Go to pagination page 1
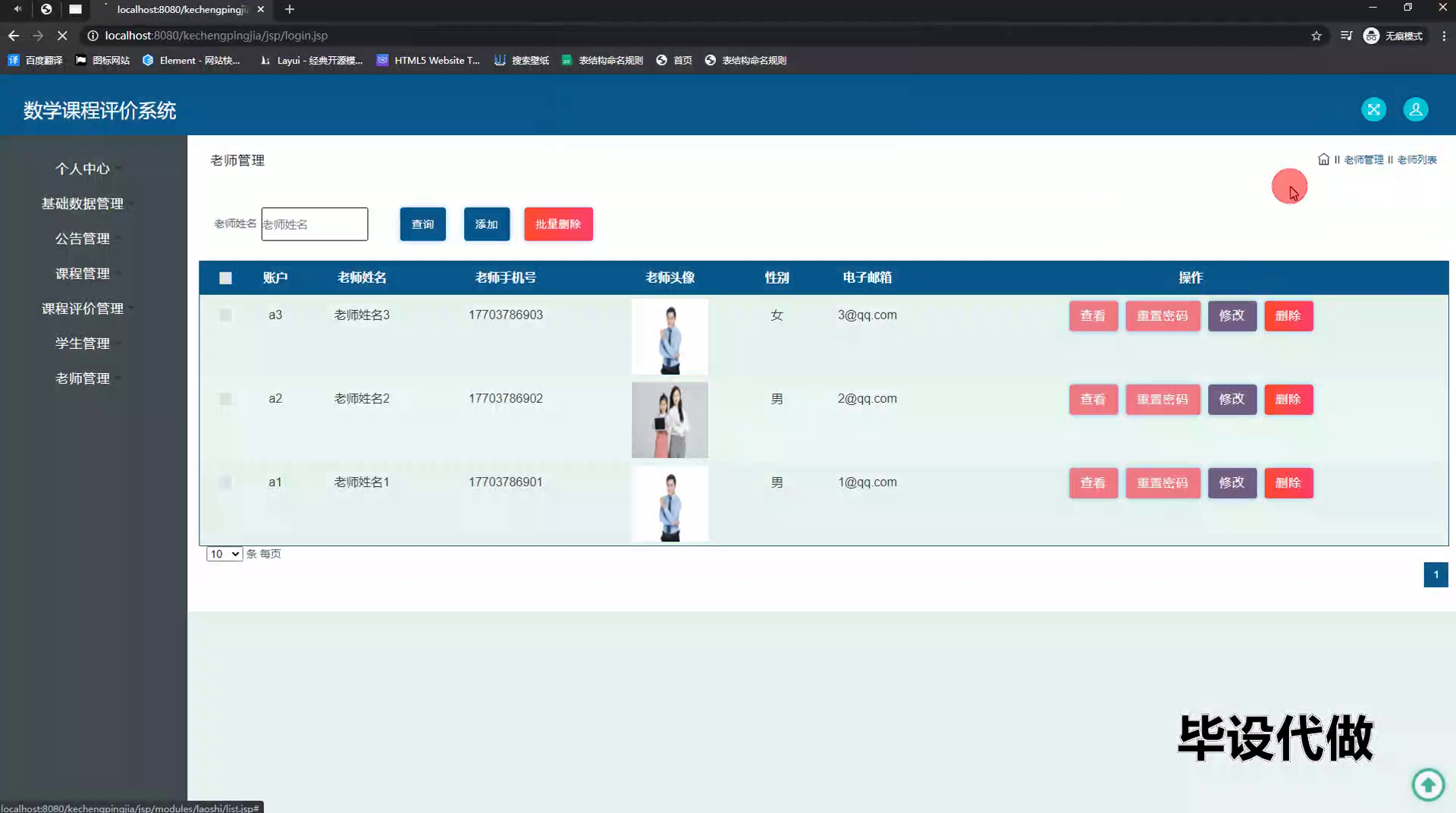 1436,574
